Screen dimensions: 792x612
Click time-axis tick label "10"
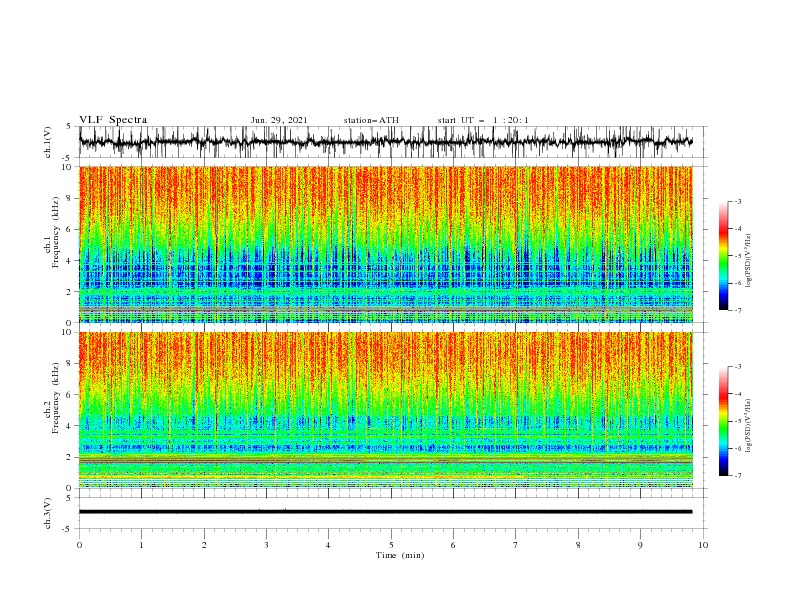(x=703, y=545)
